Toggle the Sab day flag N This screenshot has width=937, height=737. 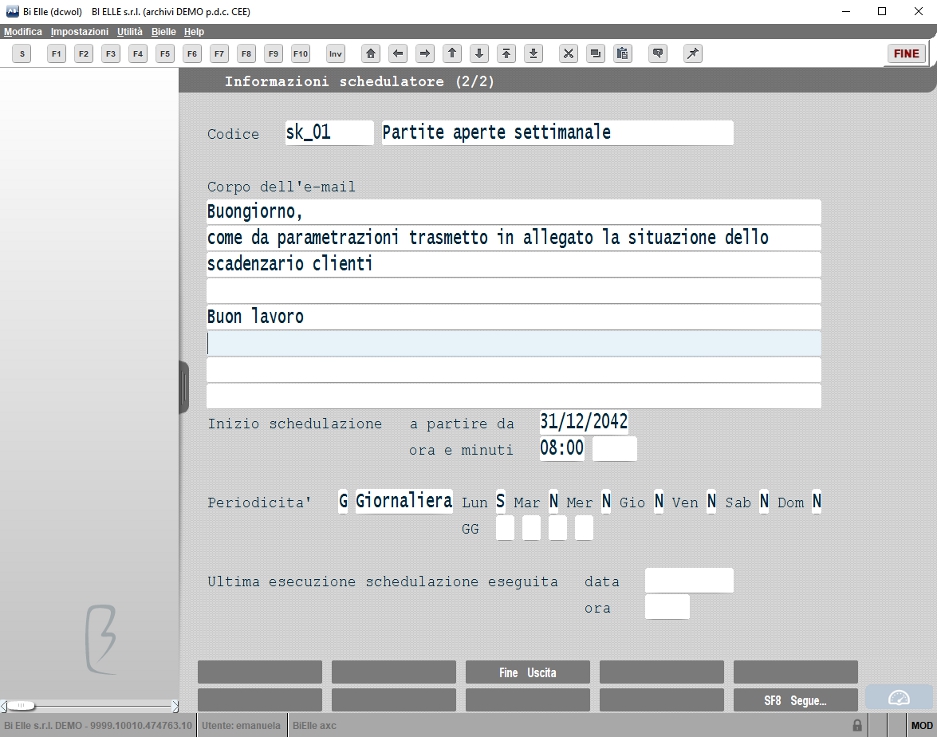[x=764, y=501]
